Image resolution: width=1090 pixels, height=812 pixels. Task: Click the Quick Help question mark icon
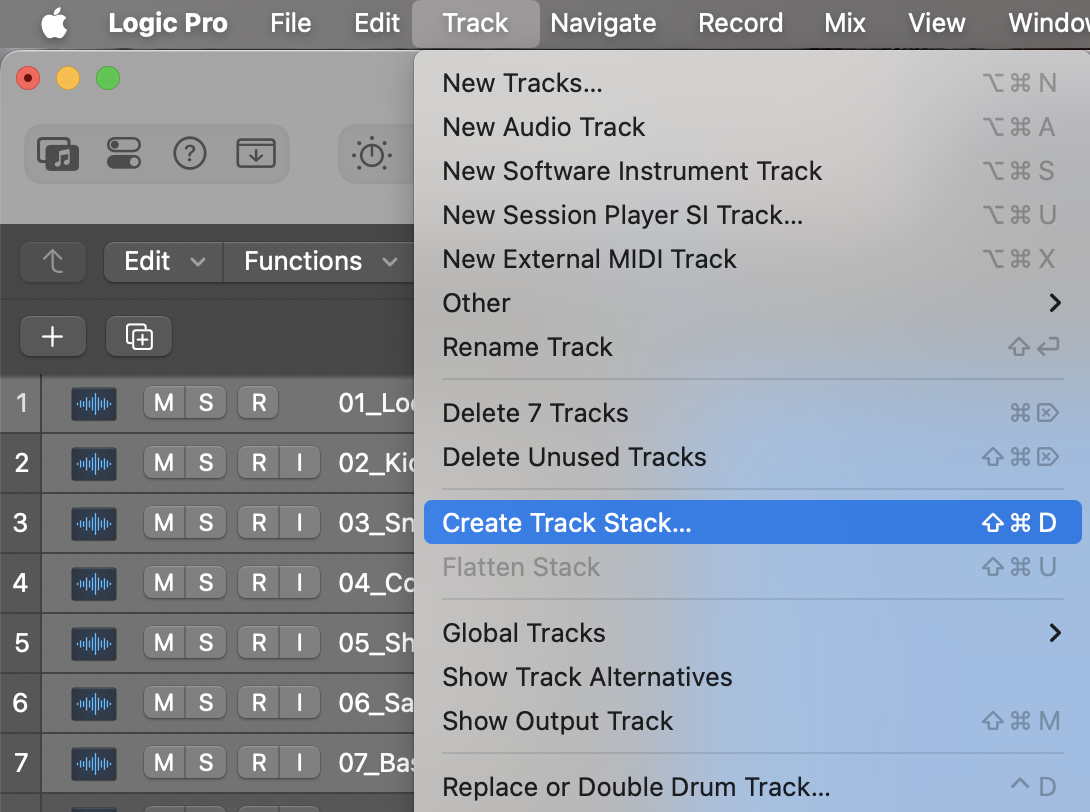pos(190,154)
